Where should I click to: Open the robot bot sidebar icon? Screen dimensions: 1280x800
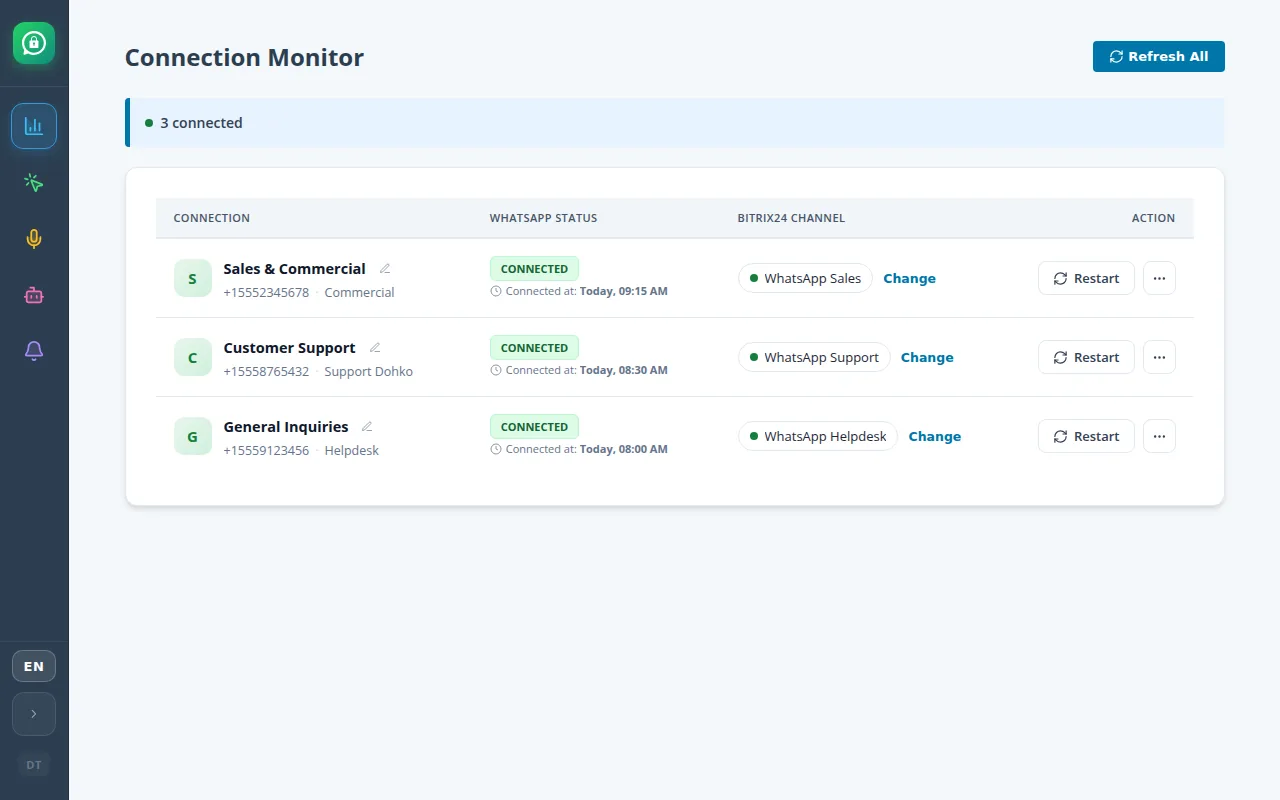click(x=34, y=294)
